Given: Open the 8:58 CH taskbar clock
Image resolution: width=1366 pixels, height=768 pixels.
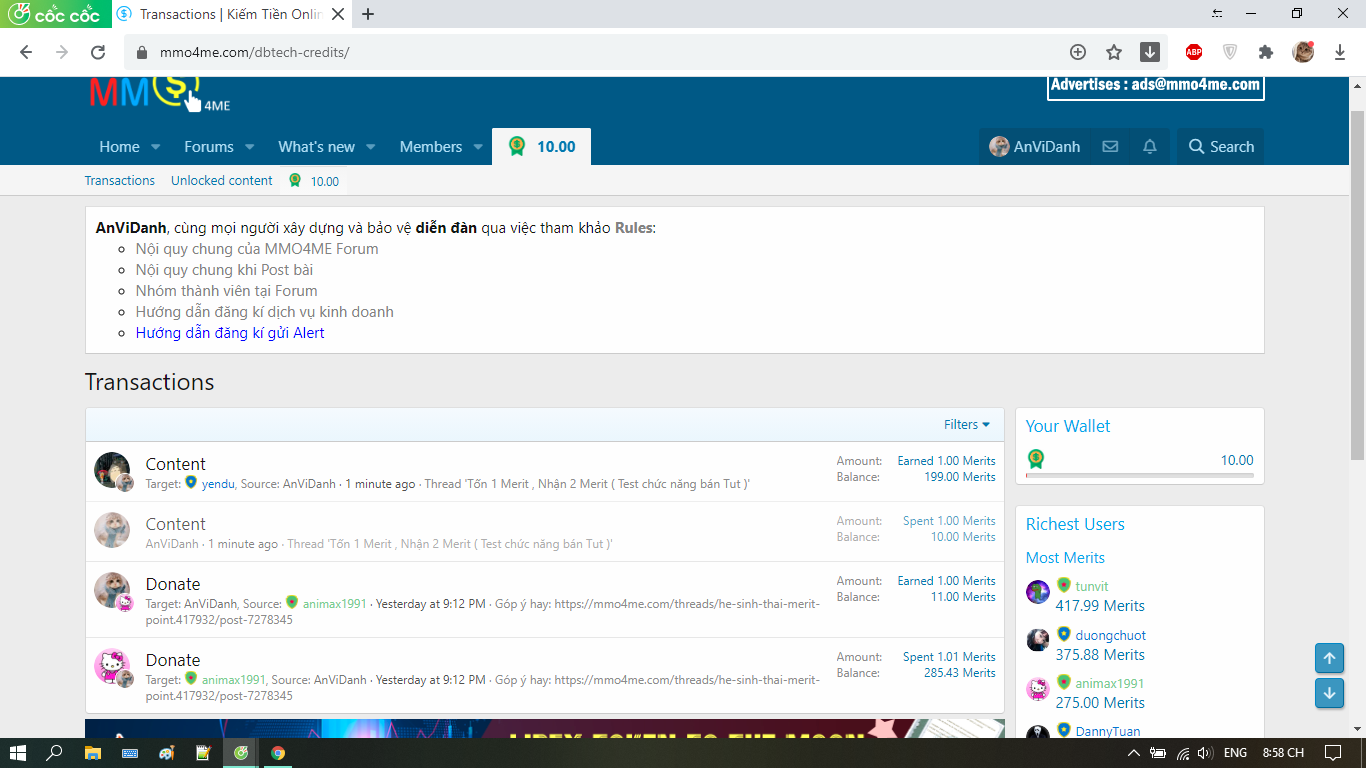Looking at the screenshot, I should (1285, 753).
